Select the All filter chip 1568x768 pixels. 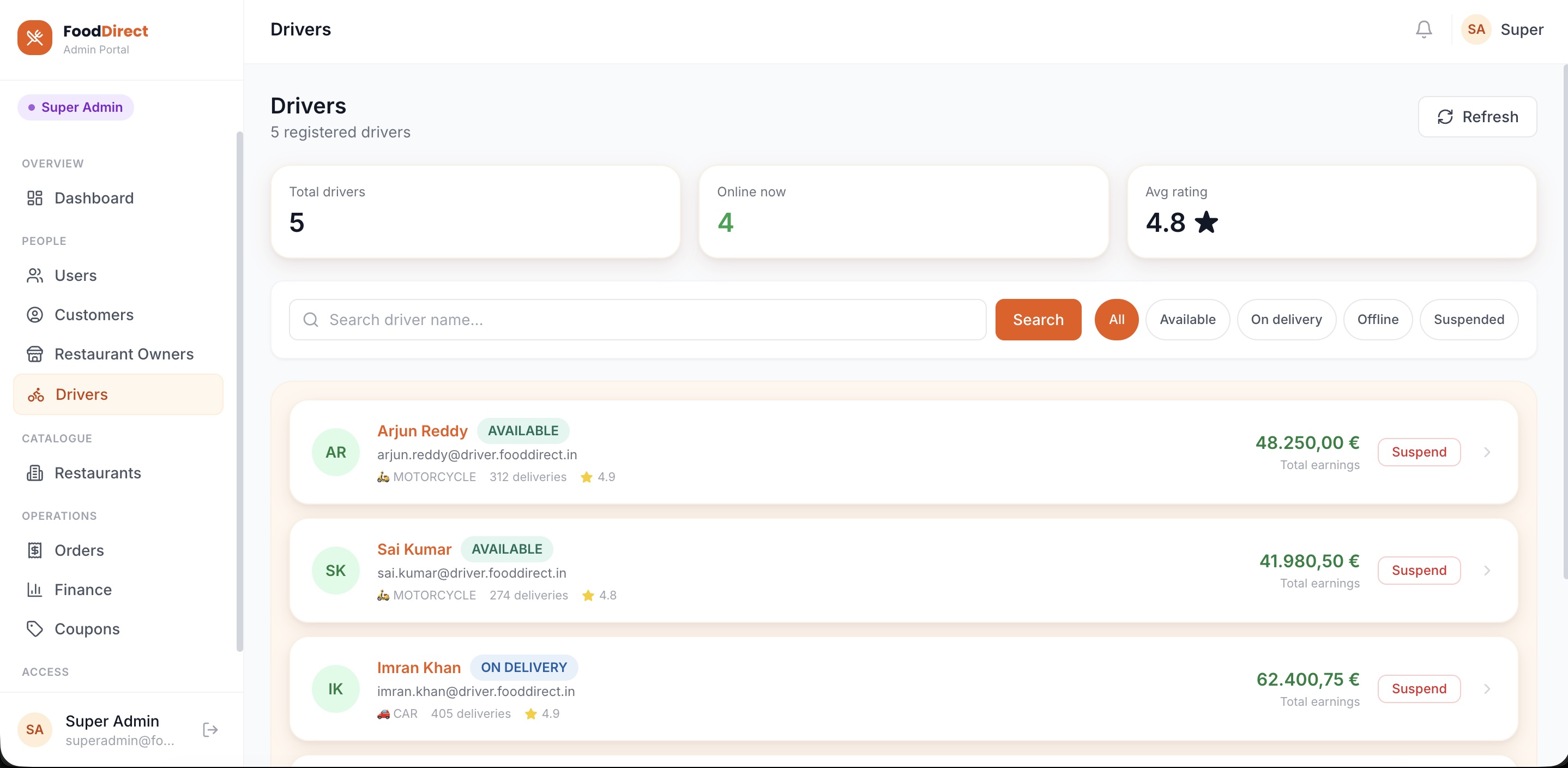(1117, 320)
